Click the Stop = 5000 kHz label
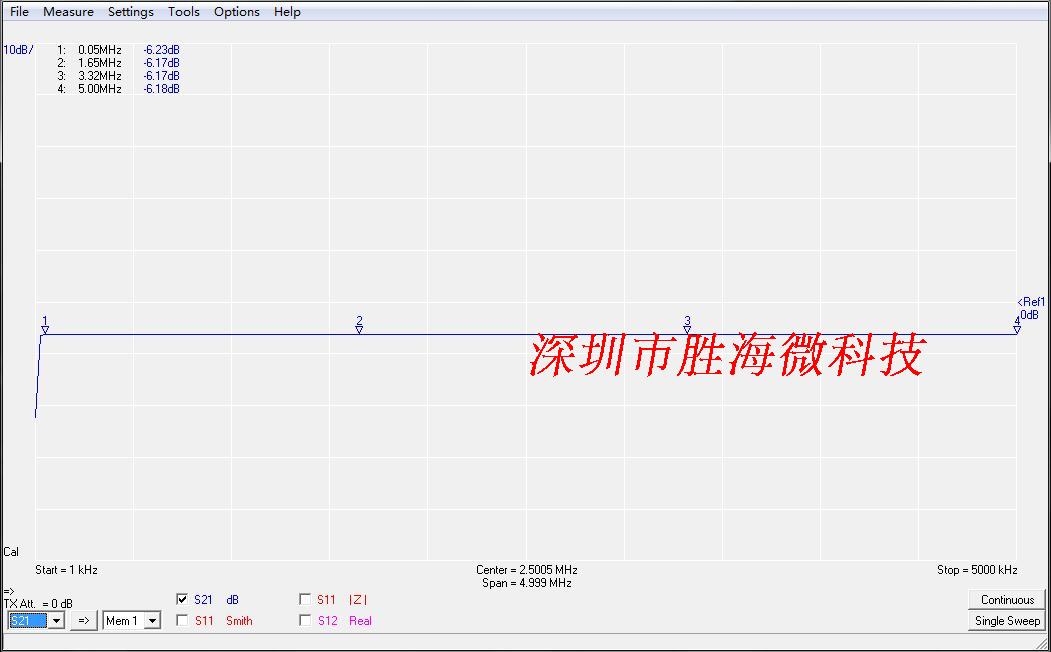Image resolution: width=1051 pixels, height=652 pixels. tap(977, 570)
